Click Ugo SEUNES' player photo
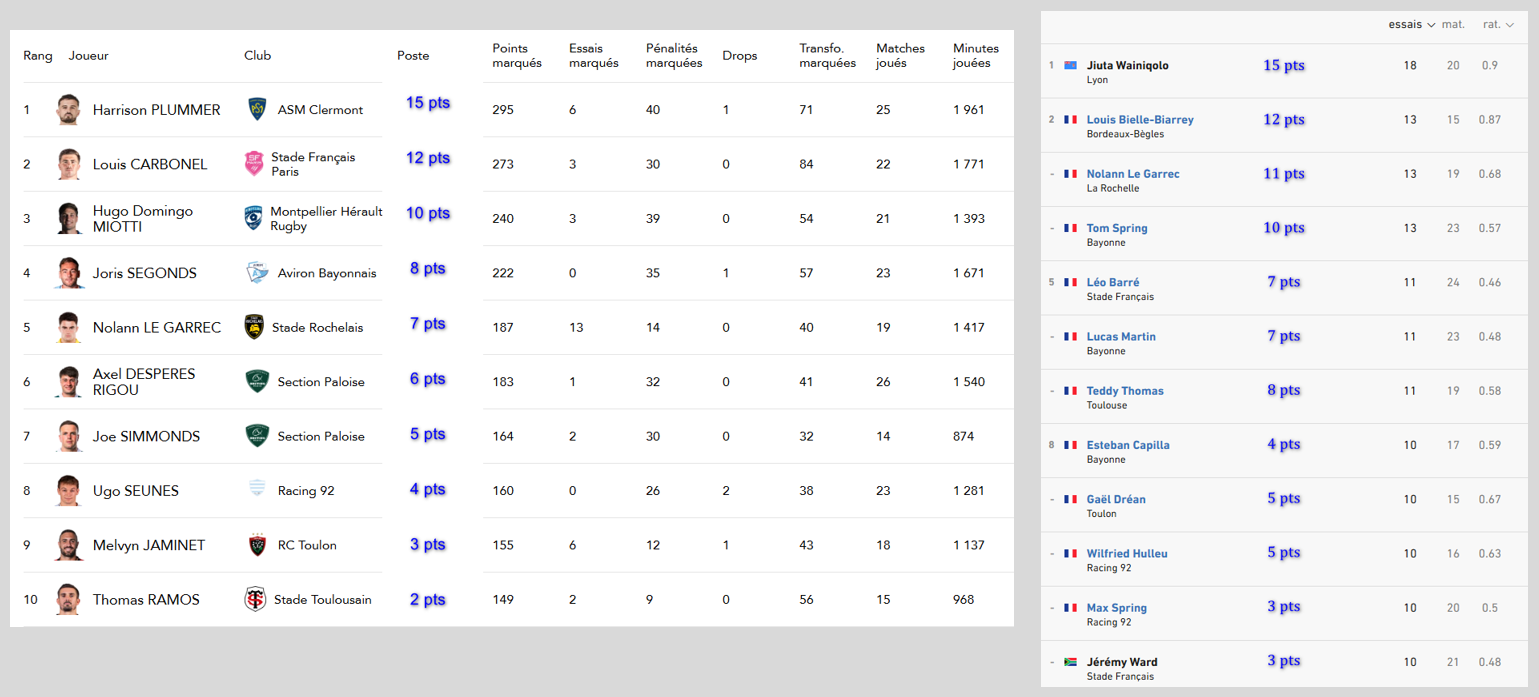The image size is (1539, 697). coord(68,491)
